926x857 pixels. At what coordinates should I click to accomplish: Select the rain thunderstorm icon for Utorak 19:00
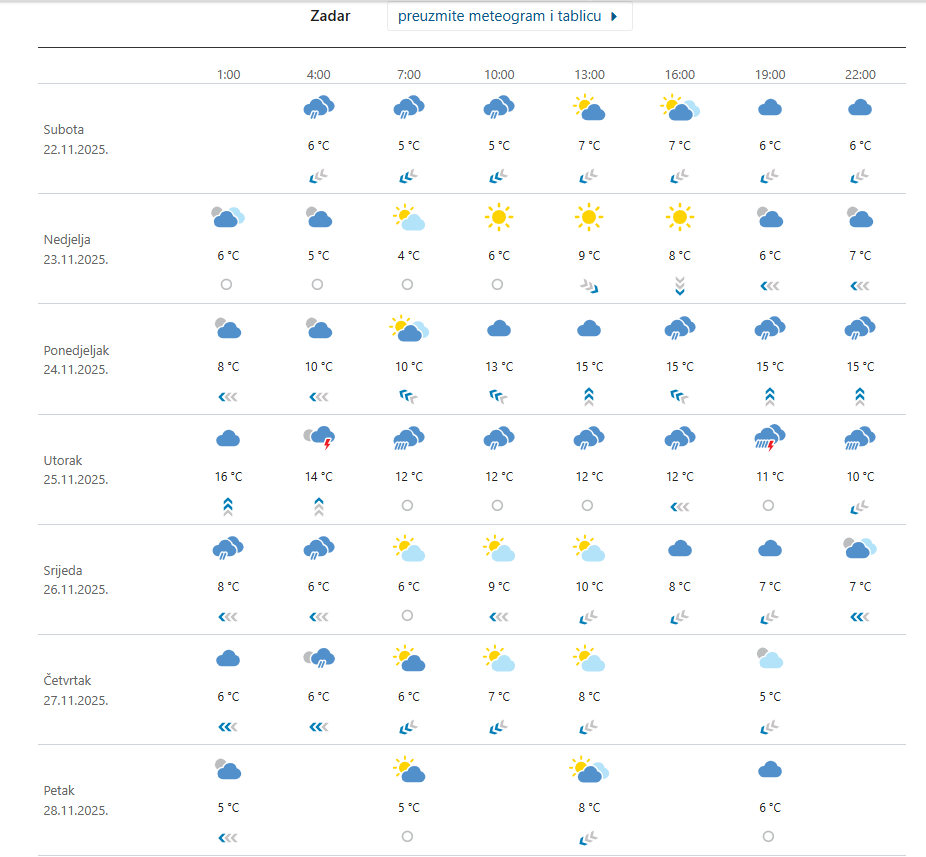pyautogui.click(x=770, y=437)
